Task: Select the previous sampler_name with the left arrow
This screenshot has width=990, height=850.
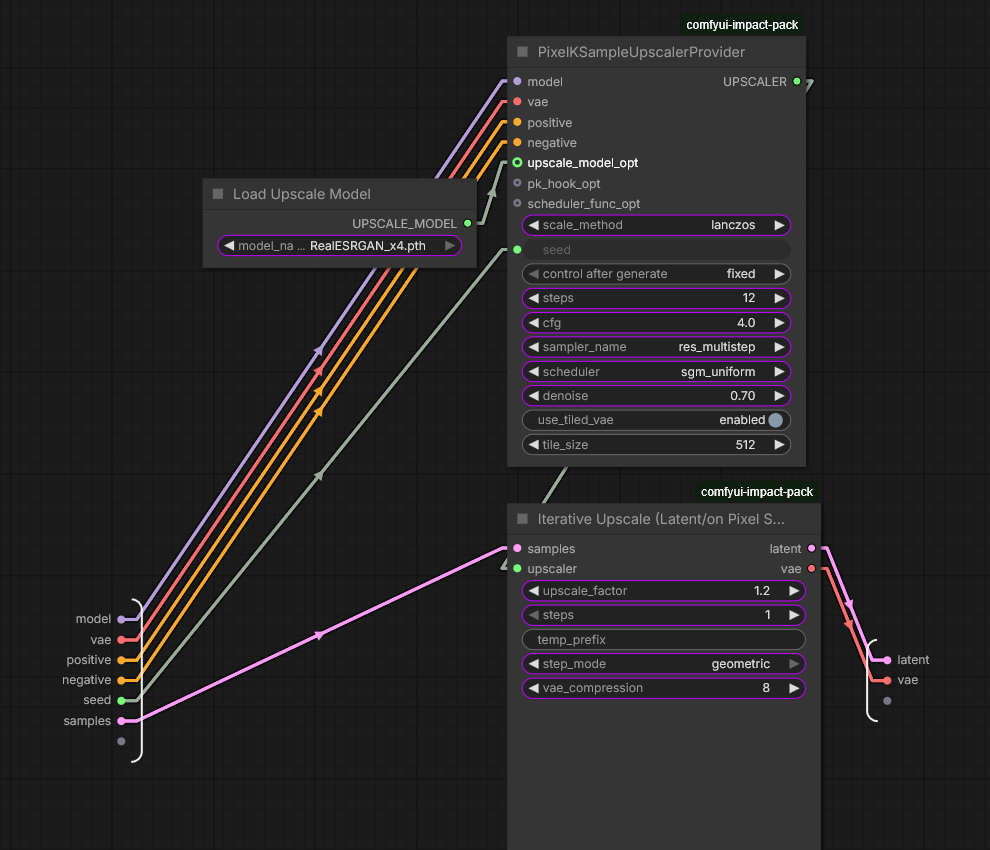Action: click(534, 347)
